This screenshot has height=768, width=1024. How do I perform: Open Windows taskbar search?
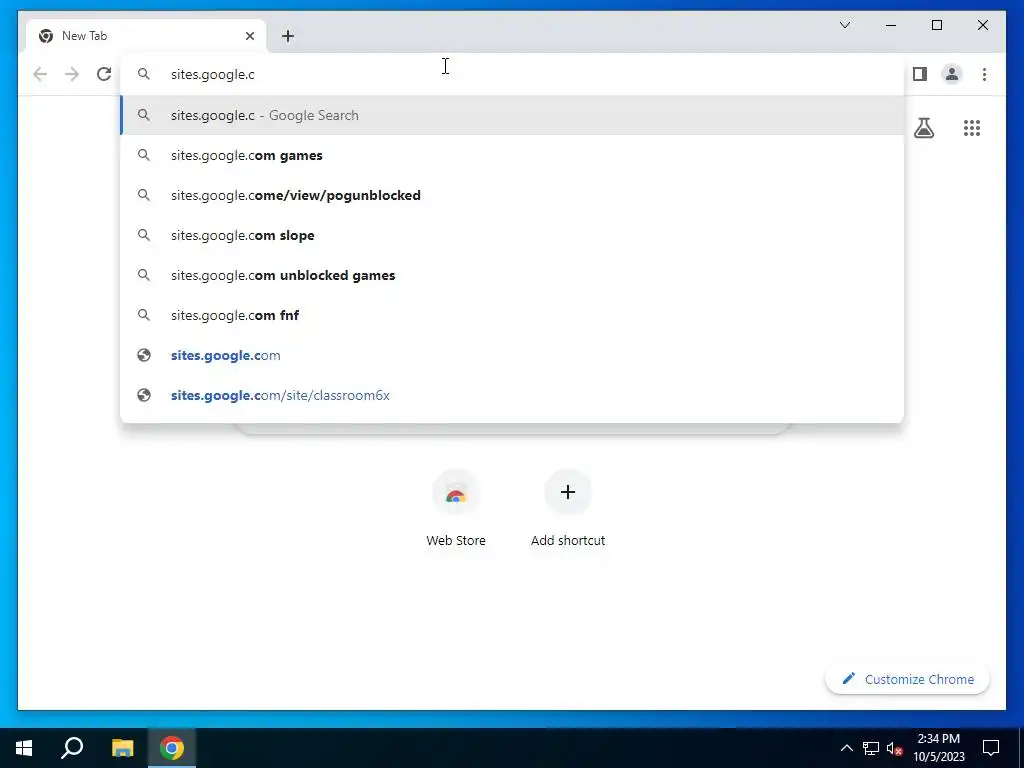pos(72,748)
